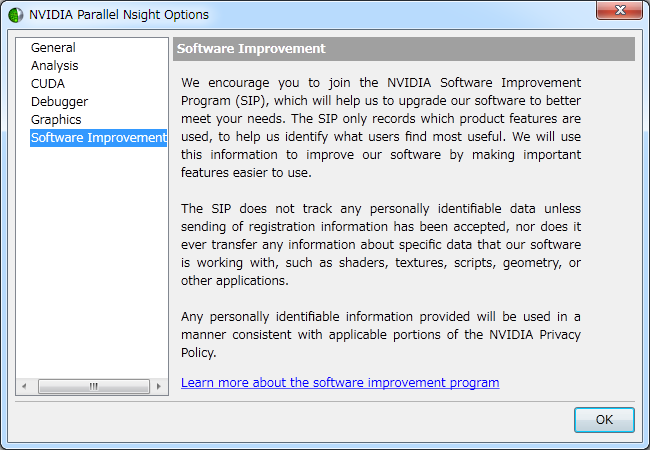Open the software improvement program link
The height and width of the screenshot is (450, 650).
tap(340, 383)
